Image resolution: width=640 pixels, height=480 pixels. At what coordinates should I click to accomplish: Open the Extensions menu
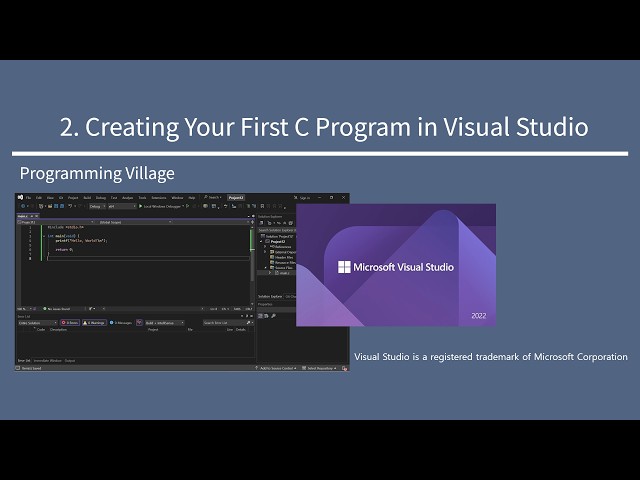(159, 198)
